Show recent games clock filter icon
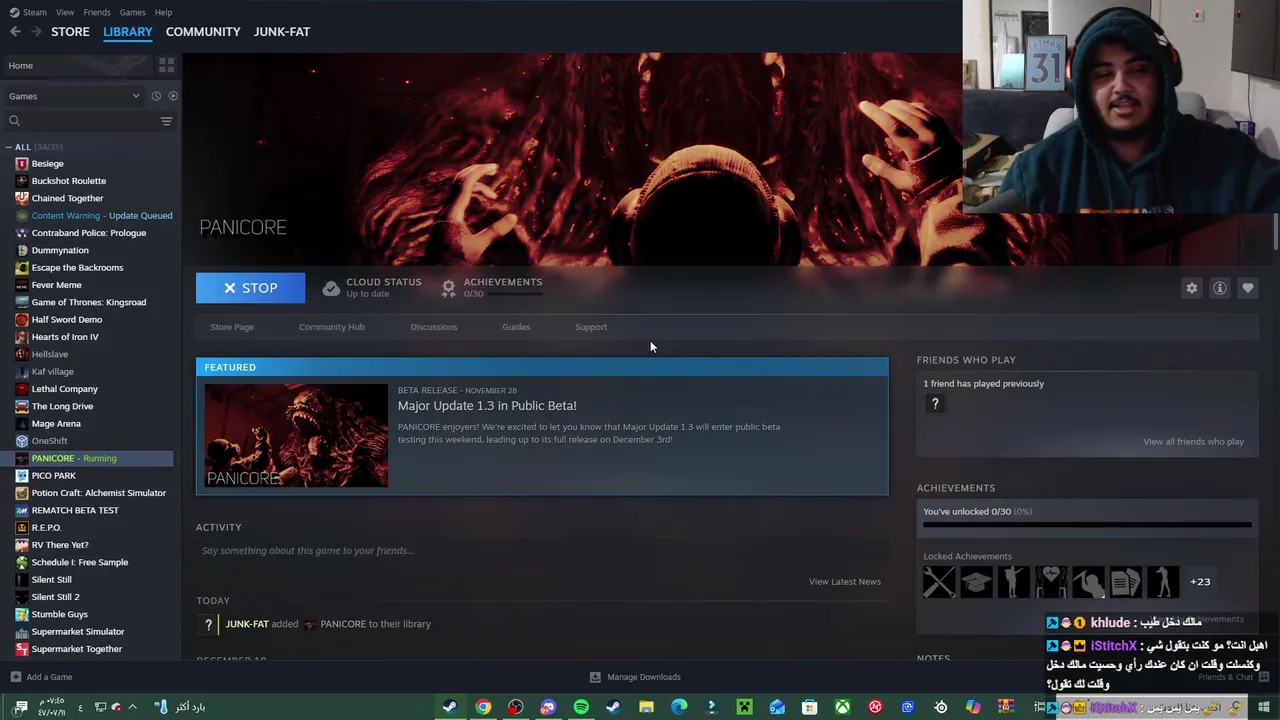Viewport: 1280px width, 720px height. coord(156,96)
